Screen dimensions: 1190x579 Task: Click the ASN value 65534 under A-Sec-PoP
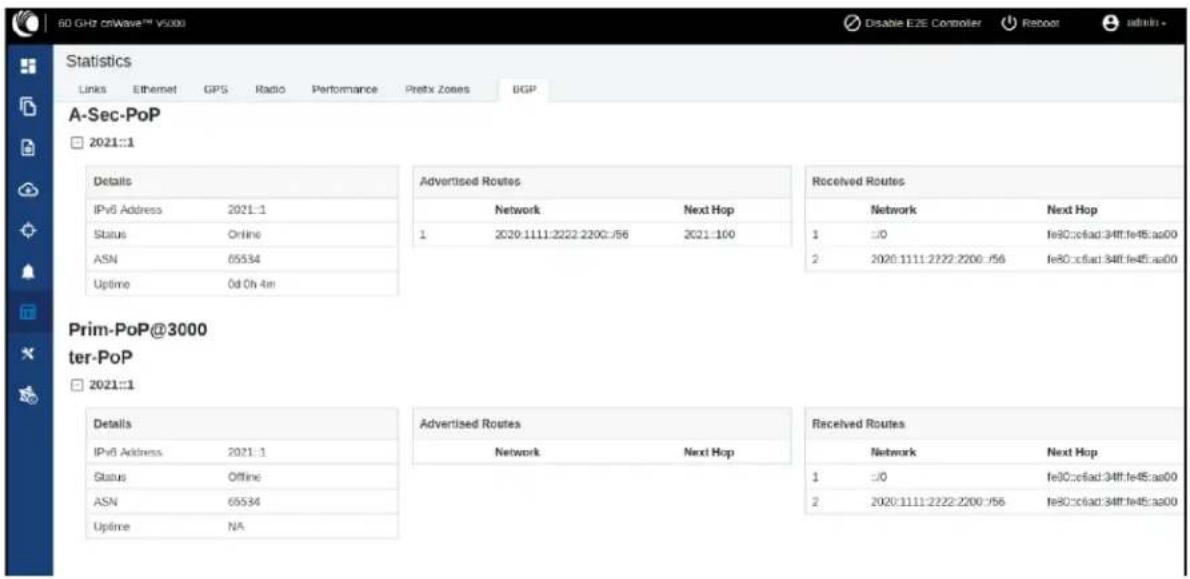click(244, 259)
